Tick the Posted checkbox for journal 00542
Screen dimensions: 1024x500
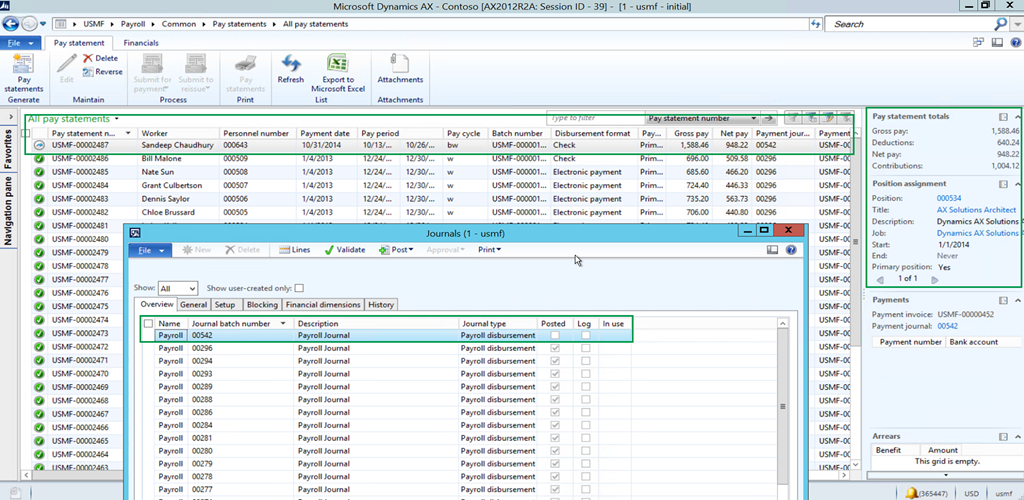(x=555, y=336)
